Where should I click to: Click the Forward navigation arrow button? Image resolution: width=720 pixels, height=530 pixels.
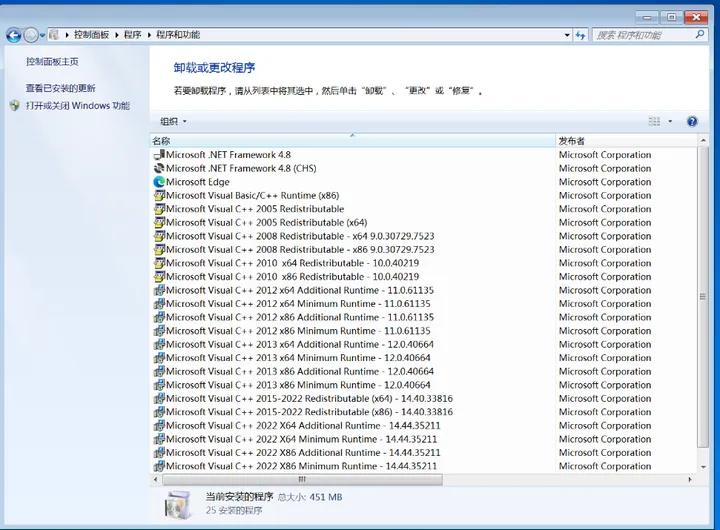(31, 35)
